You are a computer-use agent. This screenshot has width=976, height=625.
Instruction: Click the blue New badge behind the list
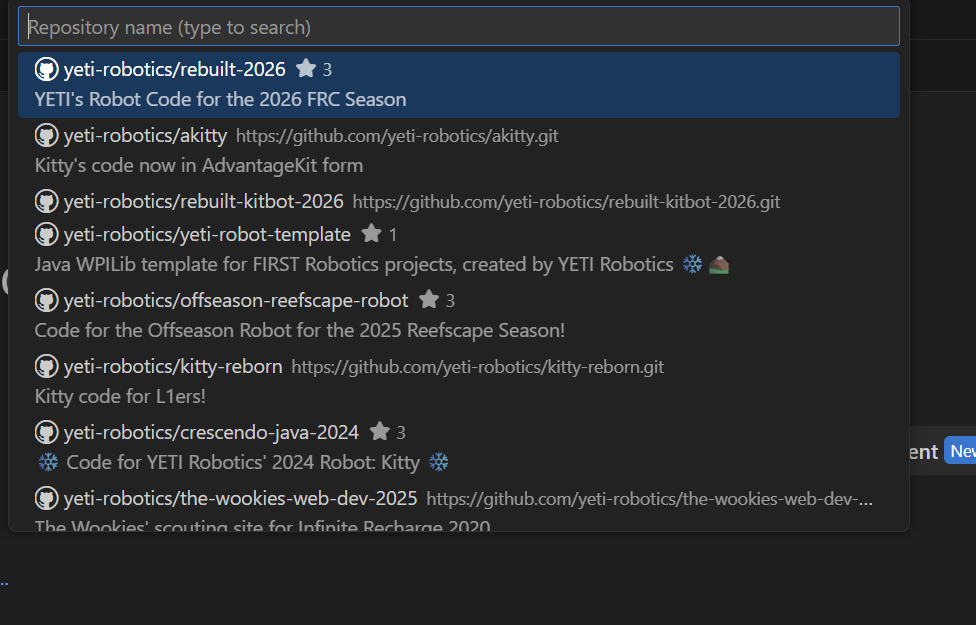tap(961, 451)
